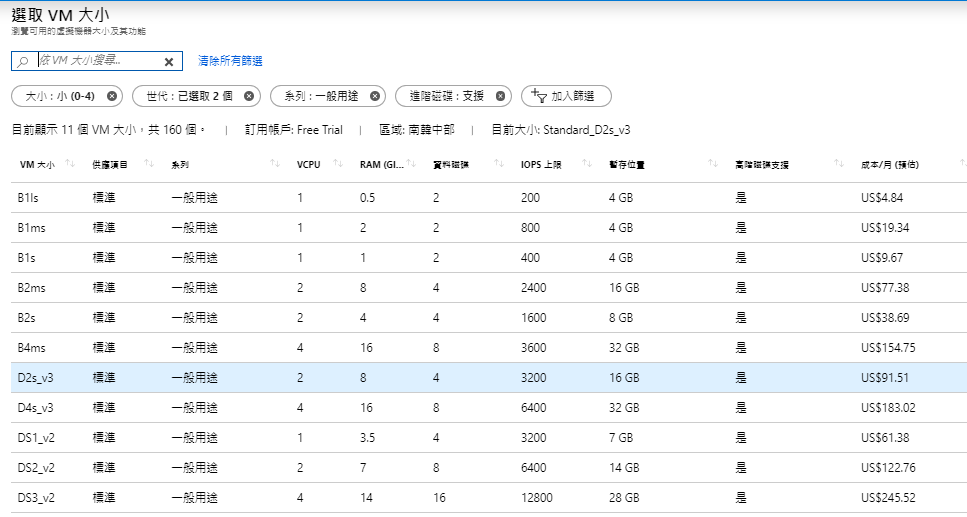The width and height of the screenshot is (967, 517).
Task: Sort by 供應項目 column arrows
Action: click(x=149, y=163)
